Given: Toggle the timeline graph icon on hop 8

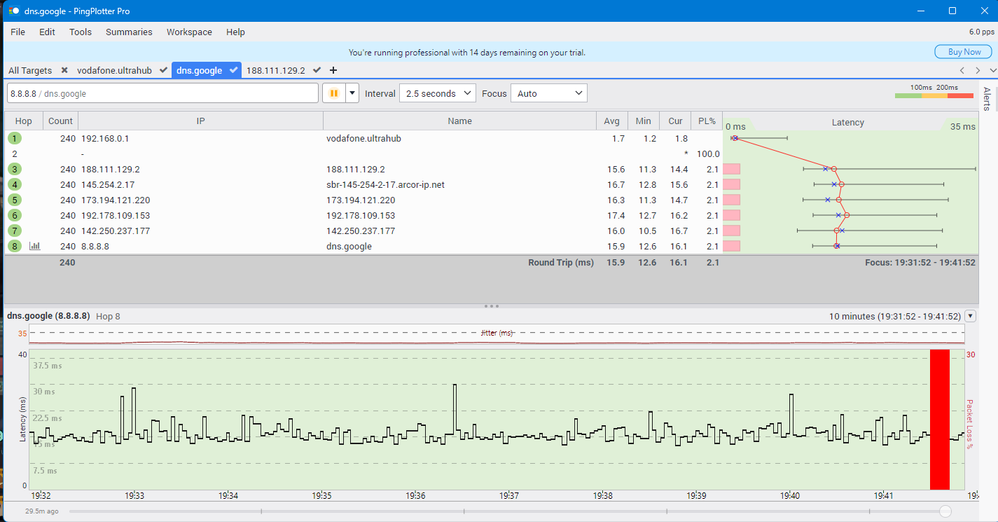Looking at the screenshot, I should coord(34,246).
